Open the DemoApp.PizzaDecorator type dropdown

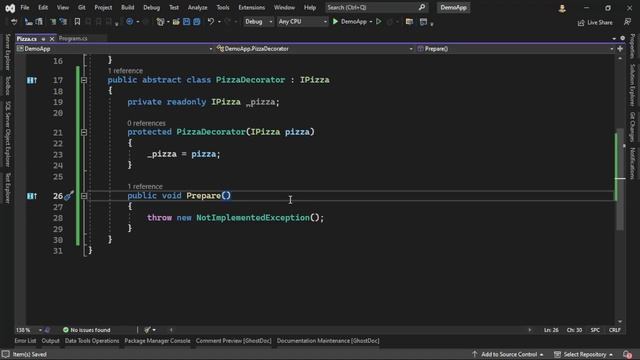(x=314, y=49)
